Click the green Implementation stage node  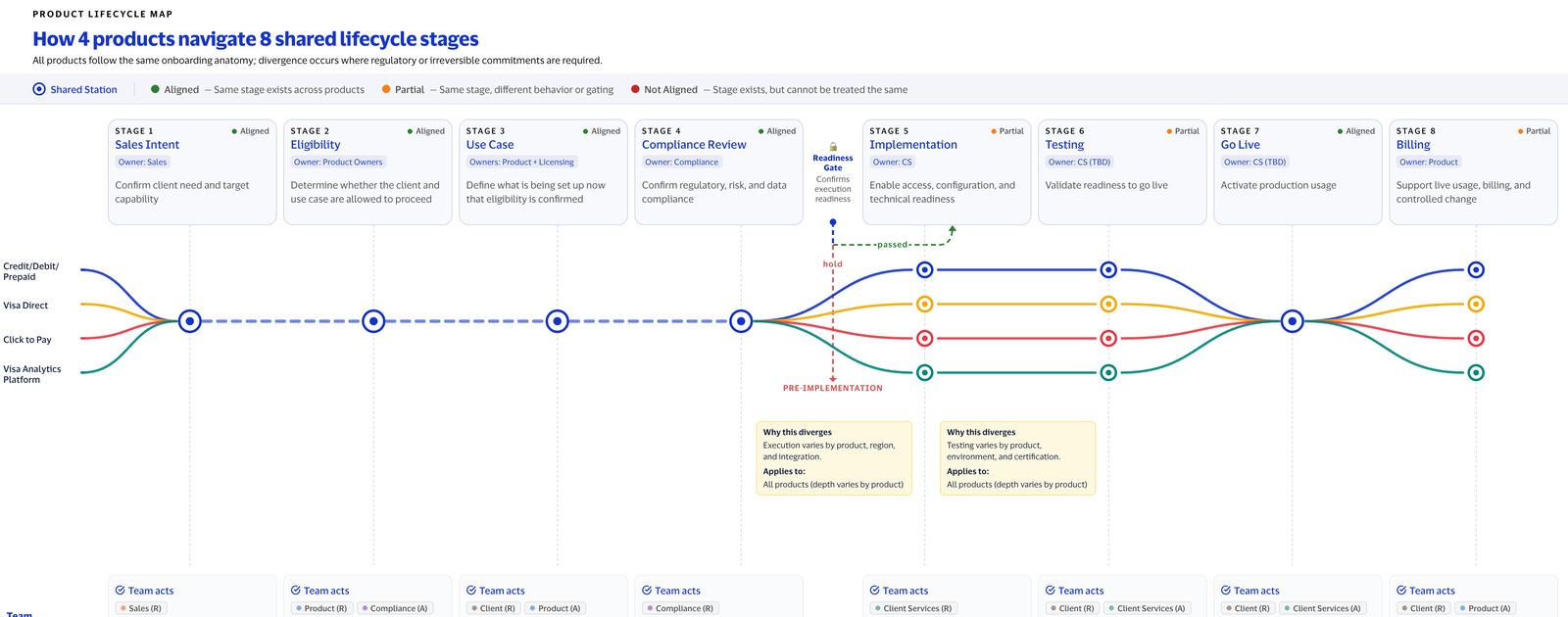point(924,372)
